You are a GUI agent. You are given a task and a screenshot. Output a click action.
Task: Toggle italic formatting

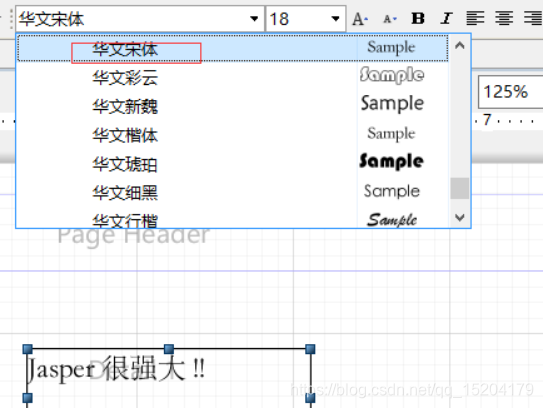[x=446, y=18]
